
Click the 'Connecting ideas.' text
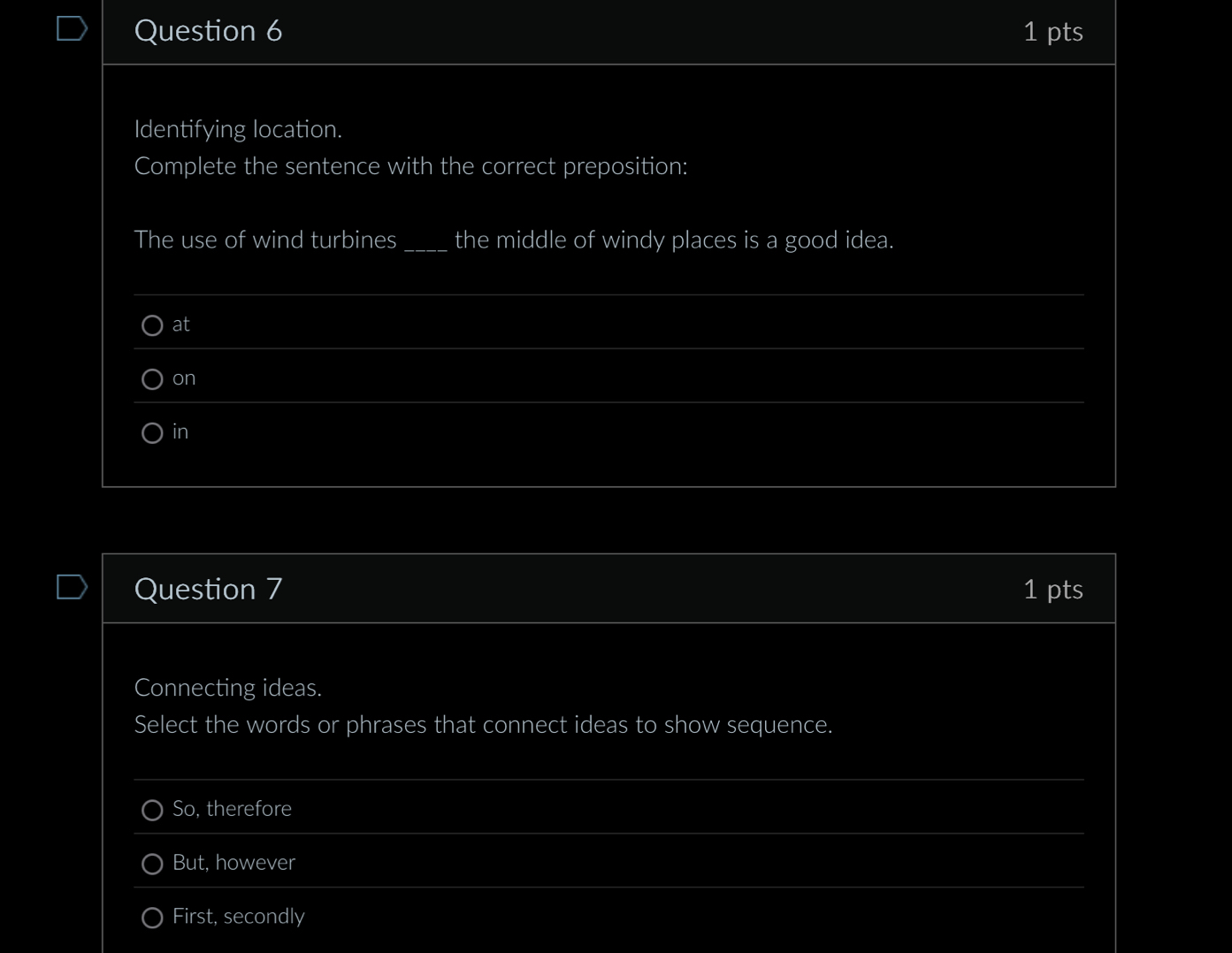coord(228,688)
